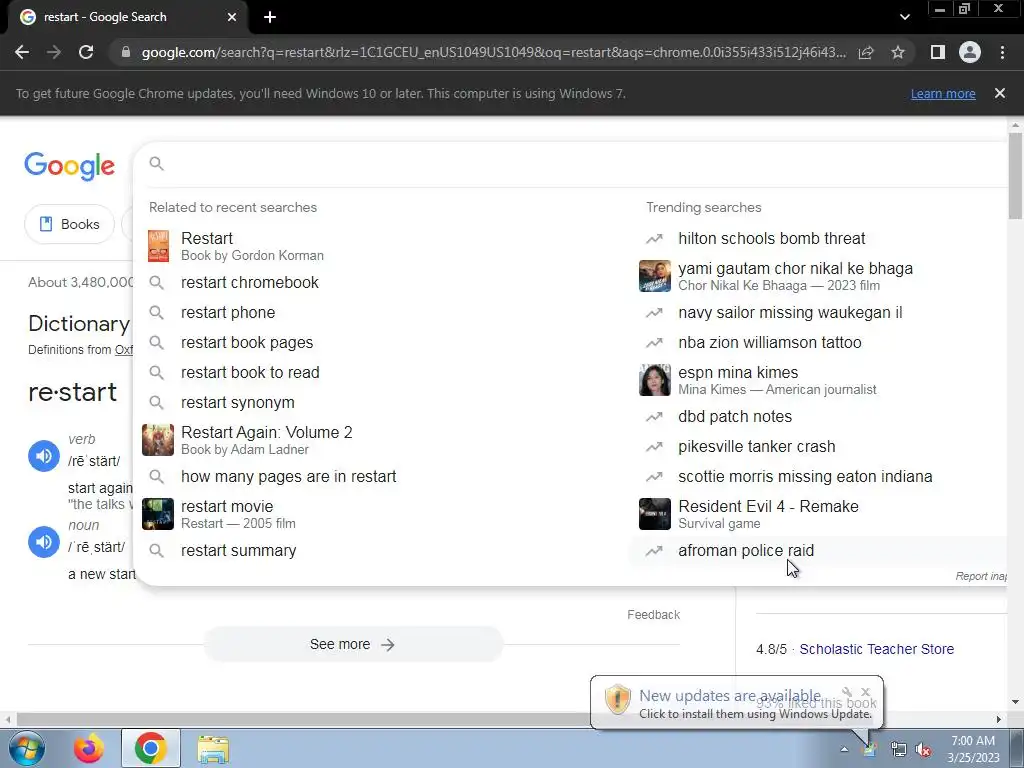
Task: Close the restart - Google Search tab
Action: pyautogui.click(x=232, y=17)
